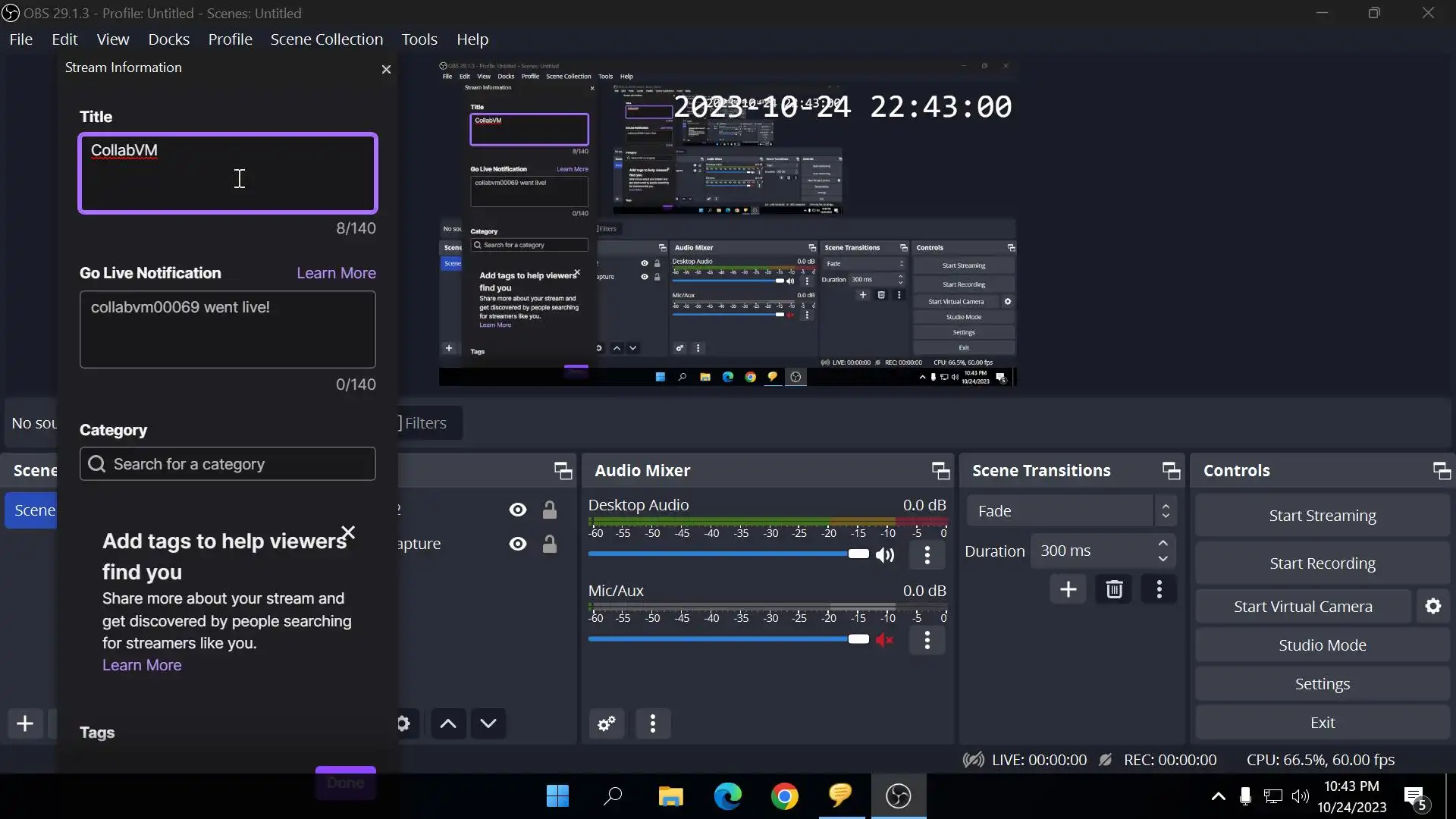Open Audio Mixer advanced properties gear
The image size is (1456, 819).
tap(607, 723)
